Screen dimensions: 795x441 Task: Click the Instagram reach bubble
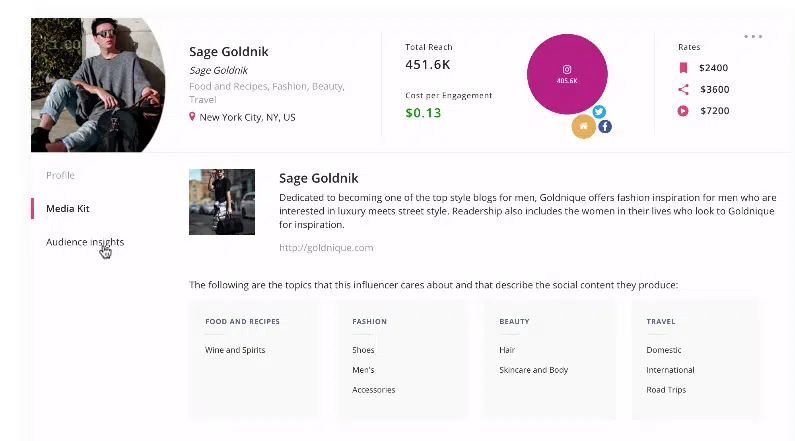pos(567,74)
